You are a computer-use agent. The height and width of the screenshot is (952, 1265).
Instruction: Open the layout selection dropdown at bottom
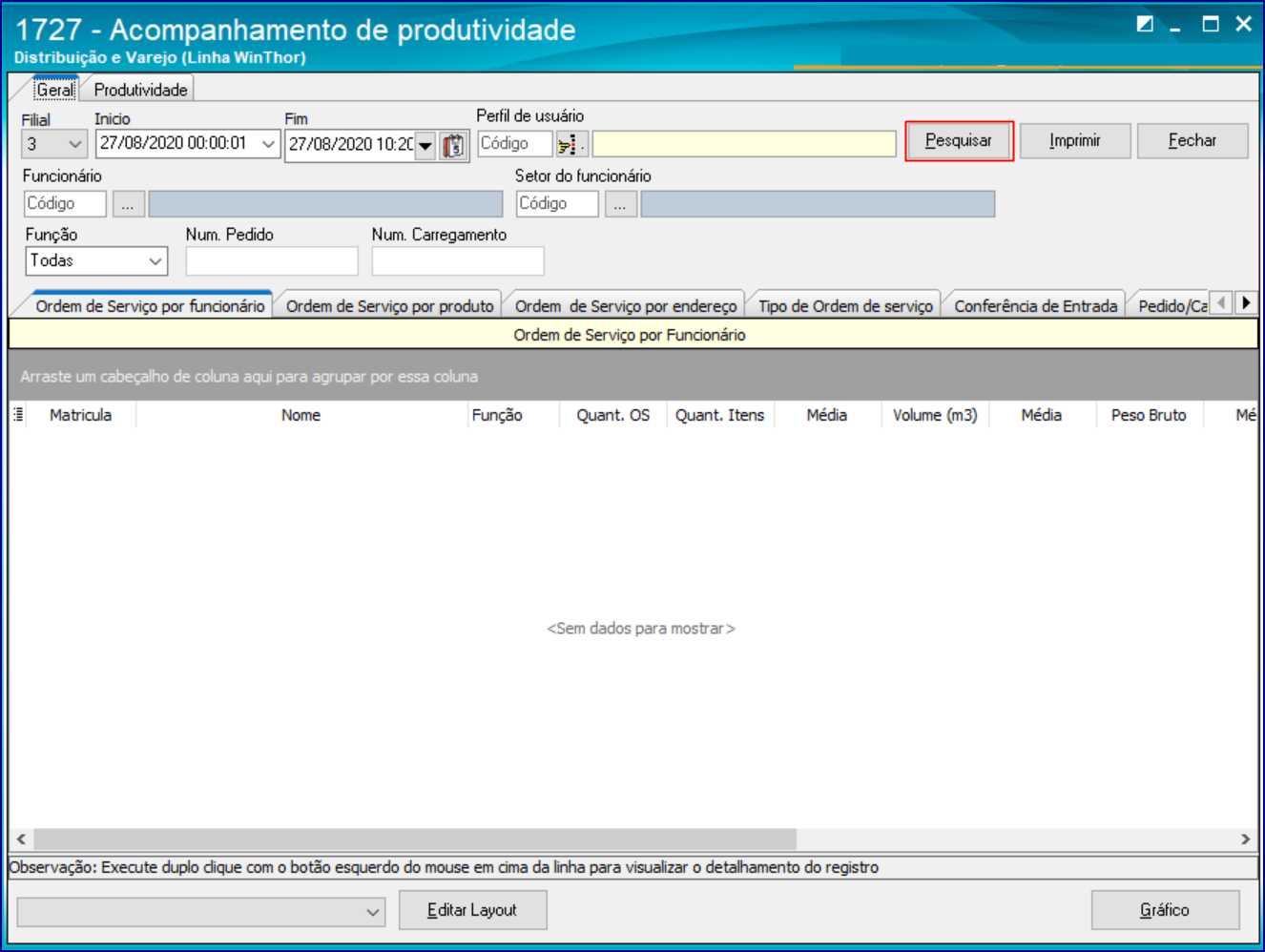(x=373, y=912)
